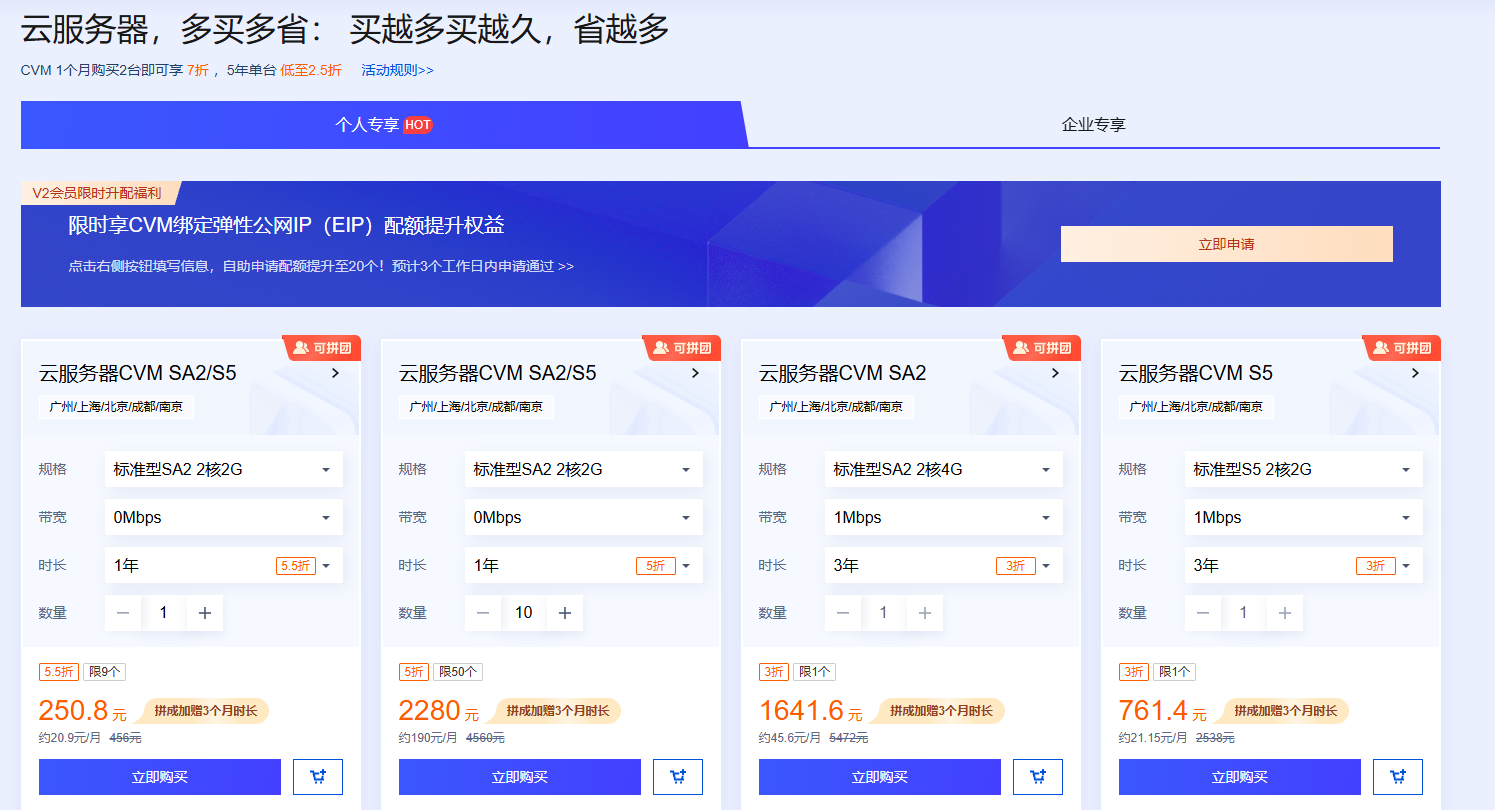The image size is (1495, 810).
Task: Click quantity field on the 250.8元 card
Action: click(x=164, y=613)
